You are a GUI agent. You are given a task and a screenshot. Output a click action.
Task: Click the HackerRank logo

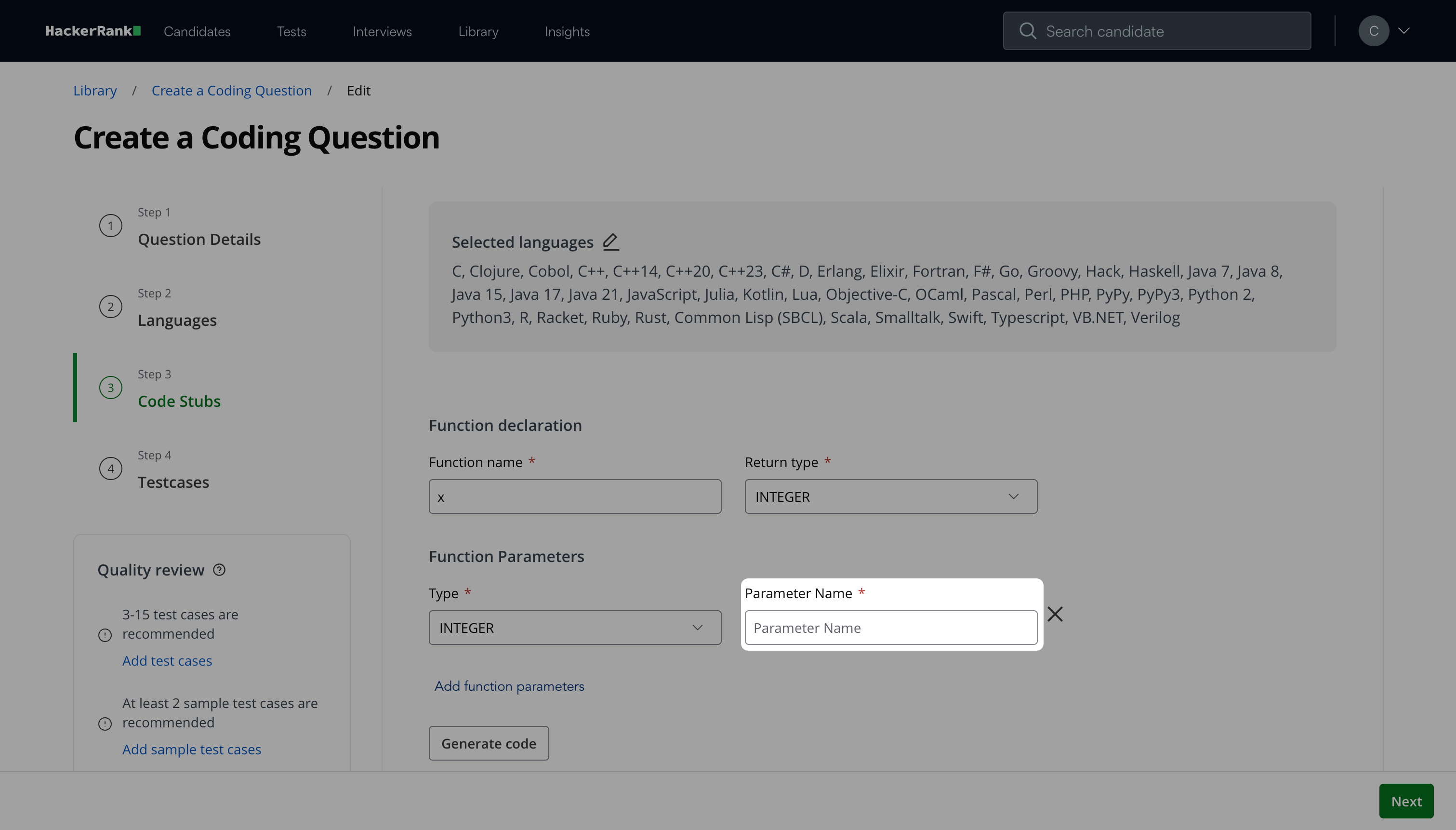(x=93, y=31)
